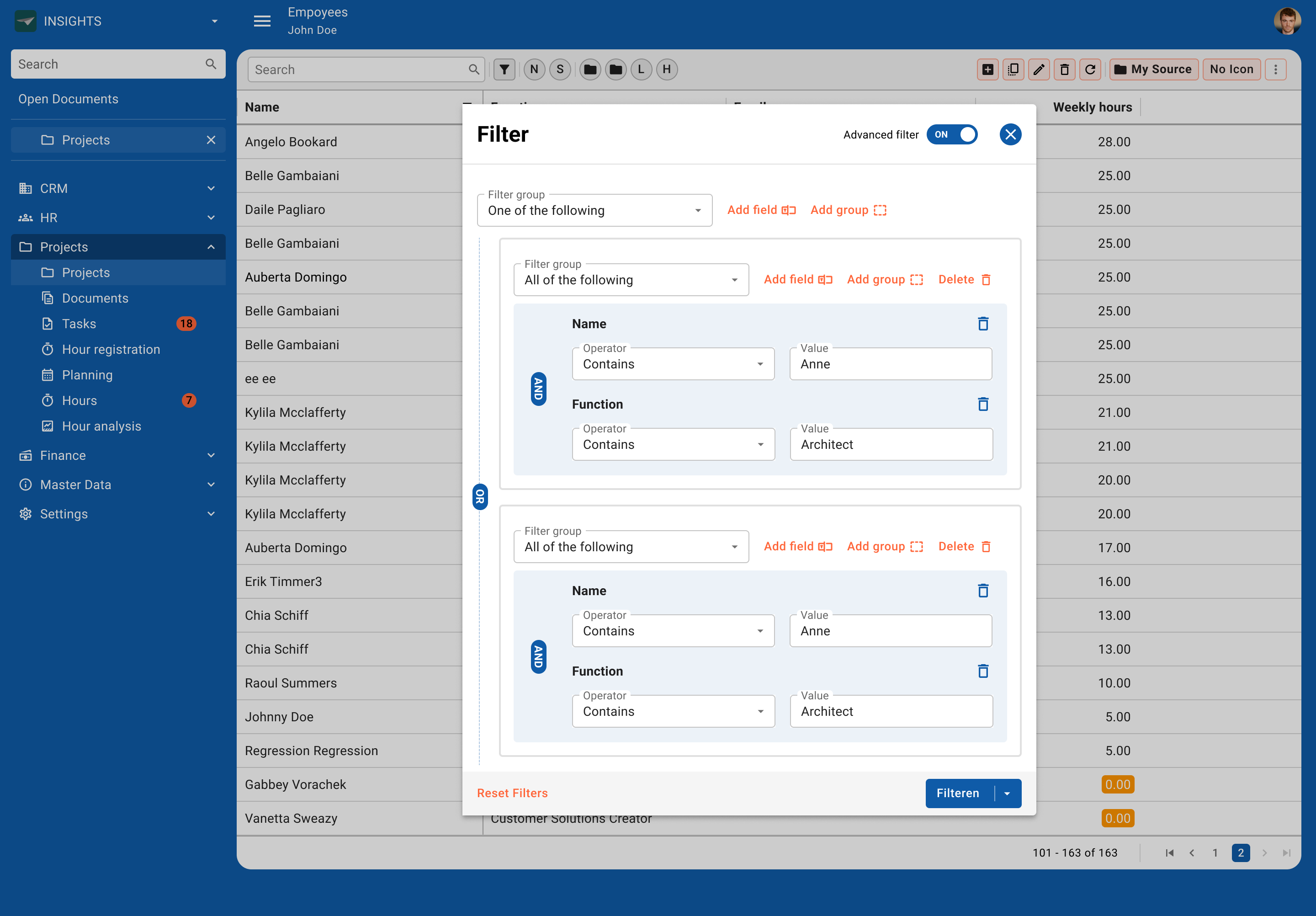
Task: Open Function operator dropdown in second group
Action: click(x=674, y=711)
